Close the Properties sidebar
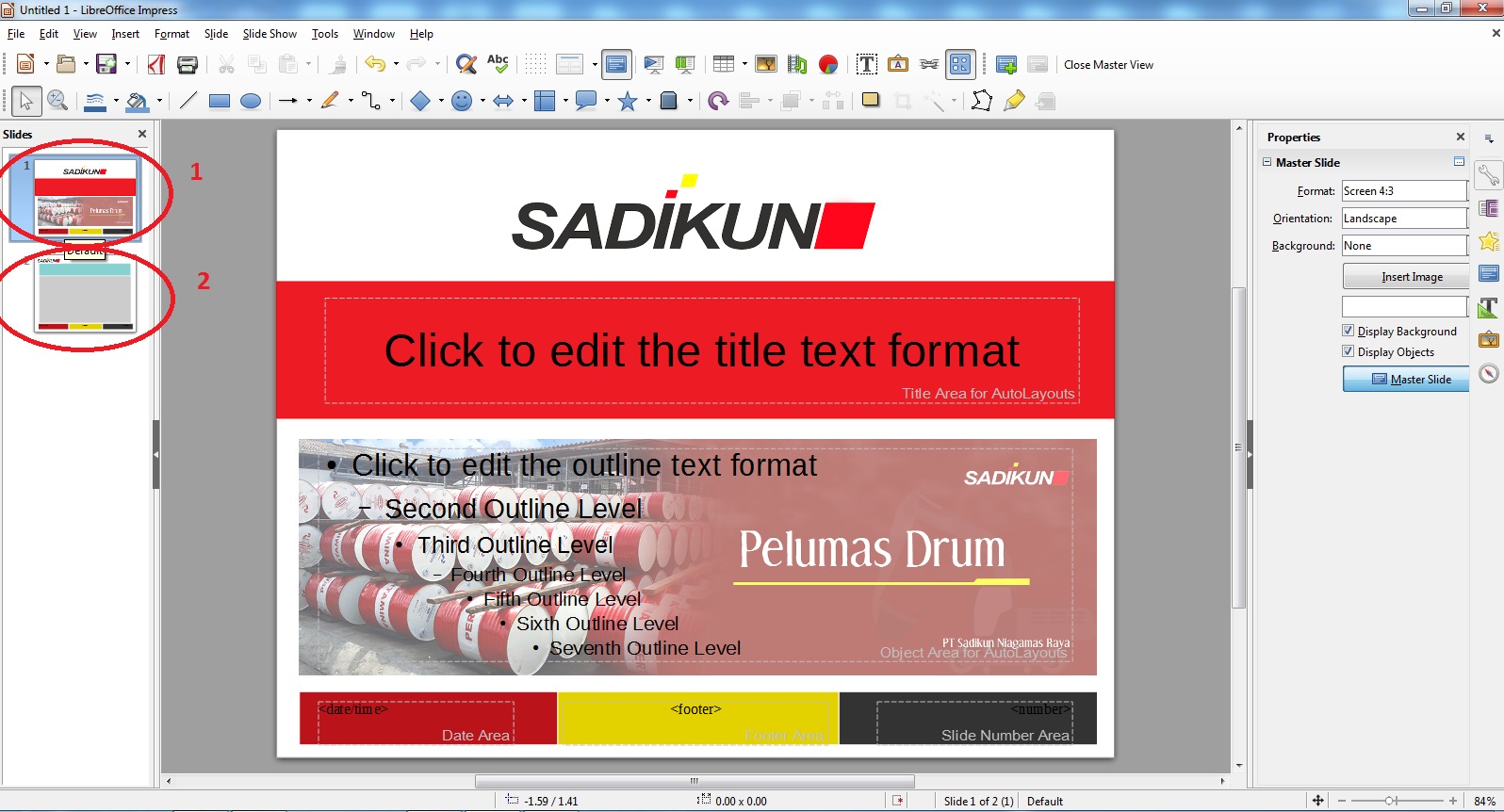1504x812 pixels. (x=1461, y=137)
